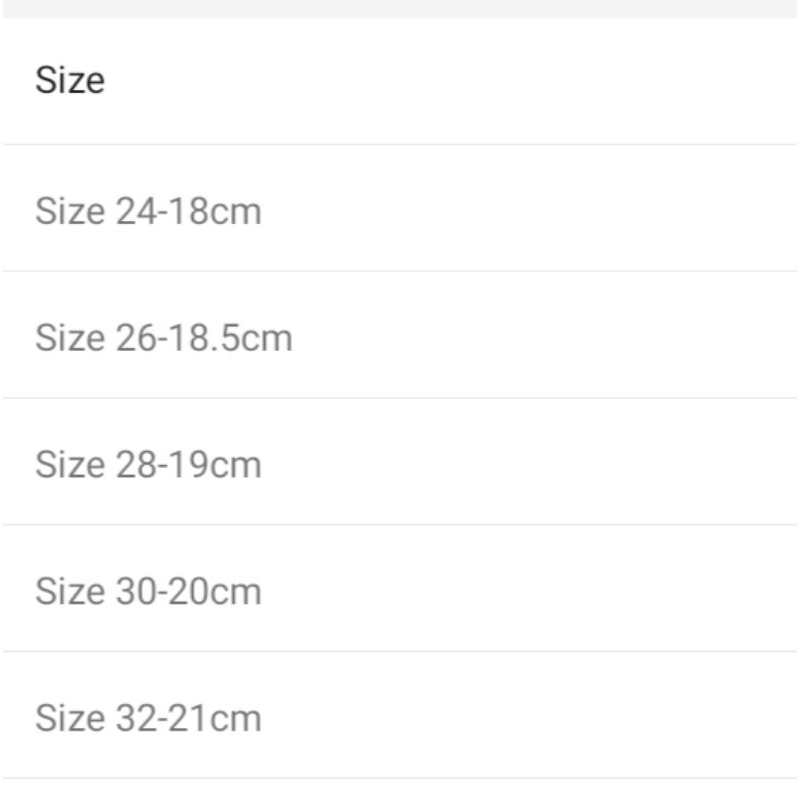This screenshot has height=800, width=800.
Task: Tap the 28-19cm size row
Action: click(400, 465)
